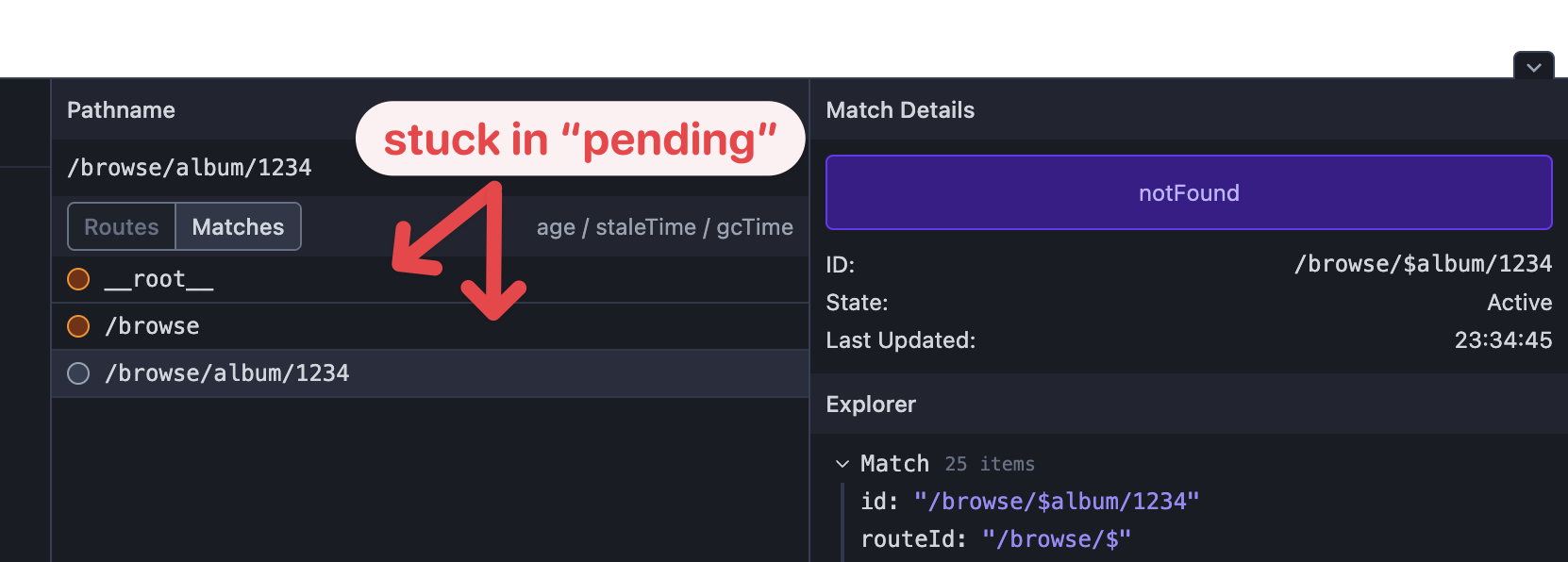
Task: Select the Matches tab
Action: point(238,227)
